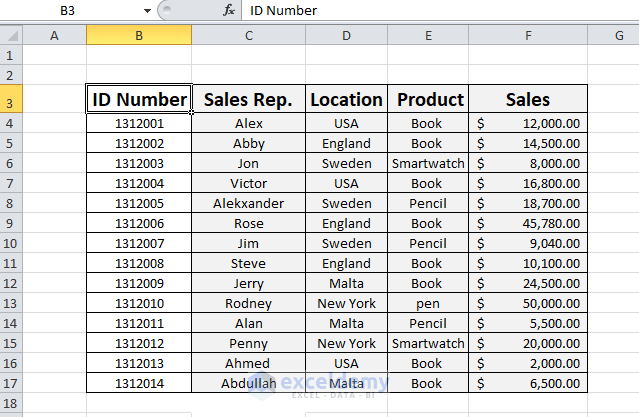
Task: Click the Jim sales rep cell
Action: (249, 243)
